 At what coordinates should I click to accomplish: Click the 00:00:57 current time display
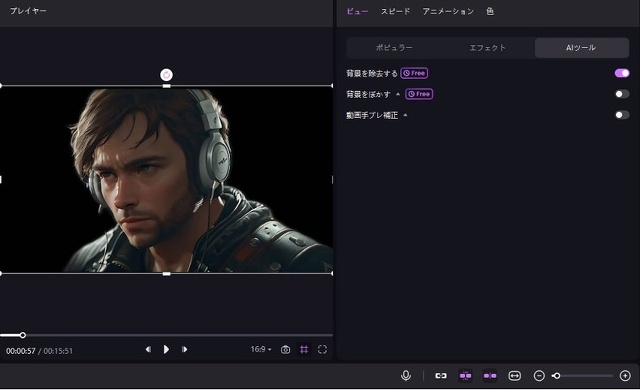21,351
